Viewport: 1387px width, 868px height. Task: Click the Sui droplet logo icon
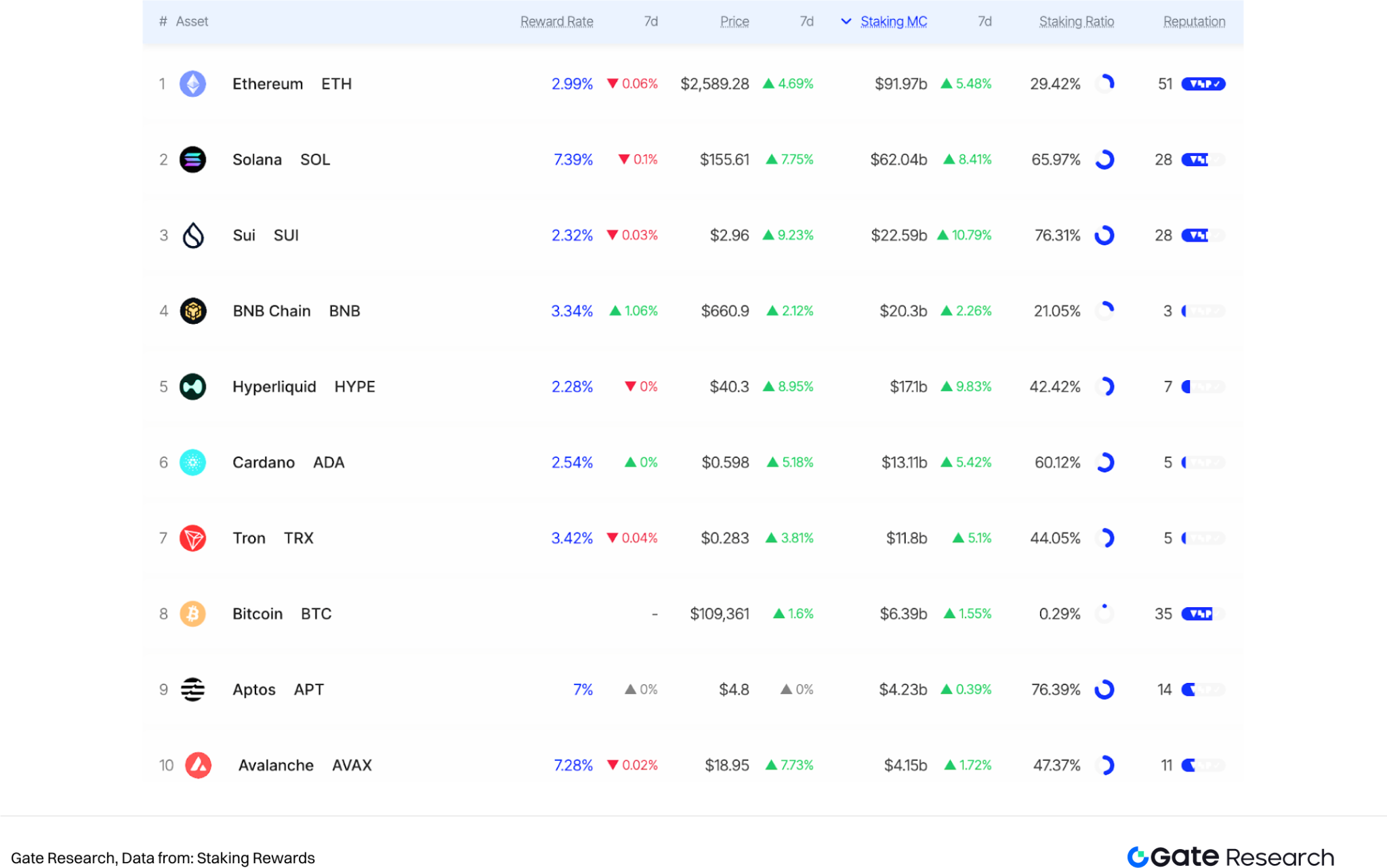point(193,235)
